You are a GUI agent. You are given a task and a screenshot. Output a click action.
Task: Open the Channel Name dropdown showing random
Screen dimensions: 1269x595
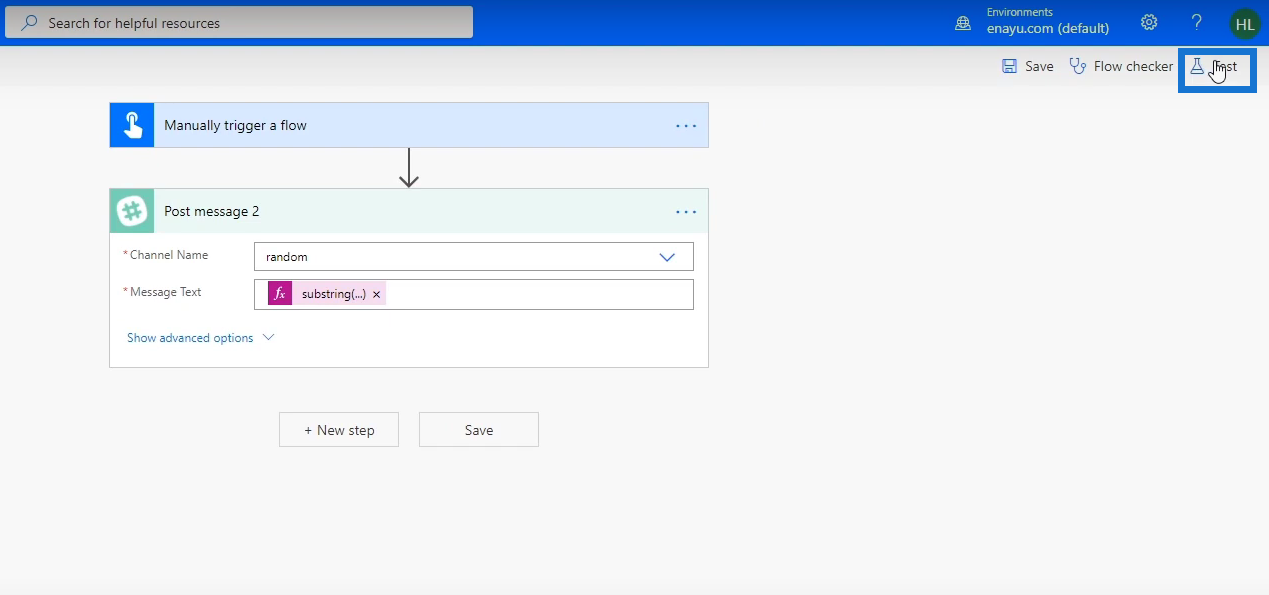473,257
